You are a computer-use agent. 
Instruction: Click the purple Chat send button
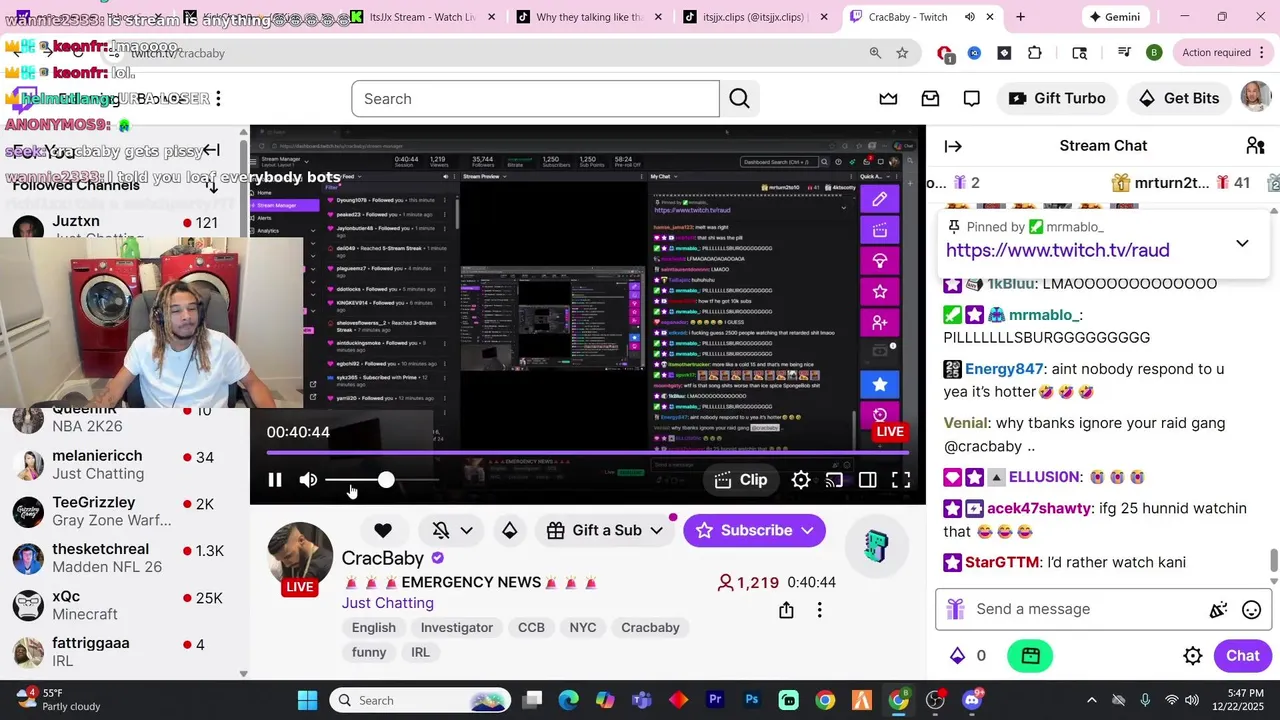[x=1242, y=656]
